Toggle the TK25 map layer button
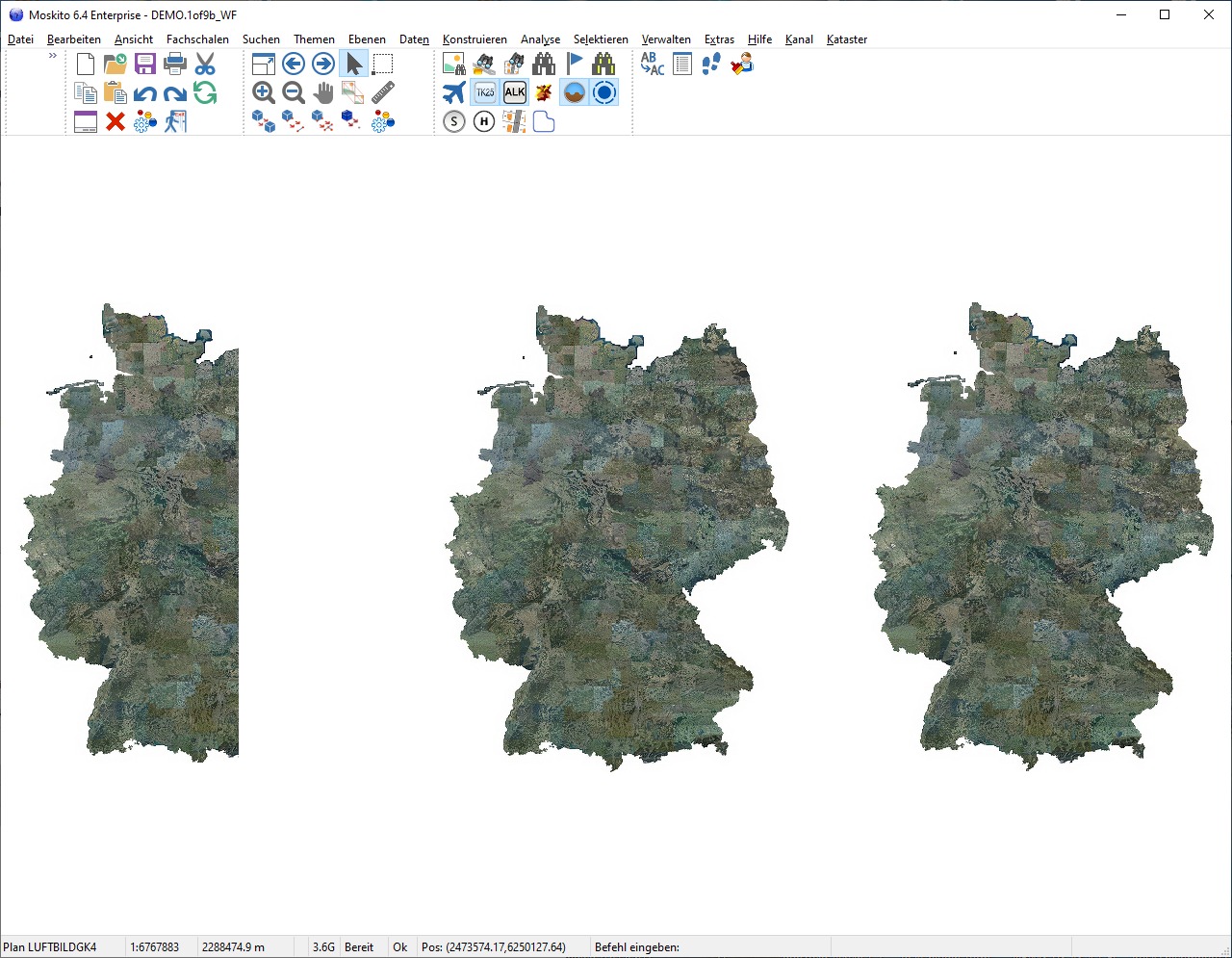Screen dimensions: 1232x958 pyautogui.click(x=485, y=92)
